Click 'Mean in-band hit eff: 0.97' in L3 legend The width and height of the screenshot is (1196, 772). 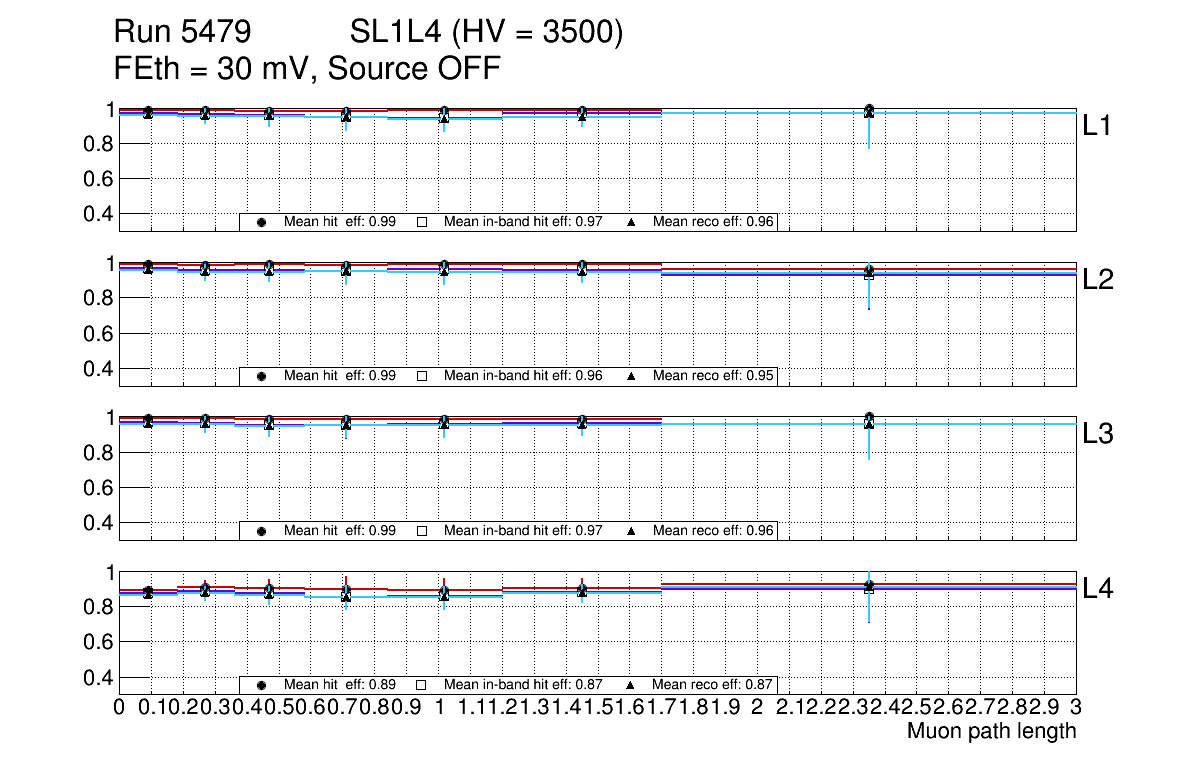(x=523, y=531)
